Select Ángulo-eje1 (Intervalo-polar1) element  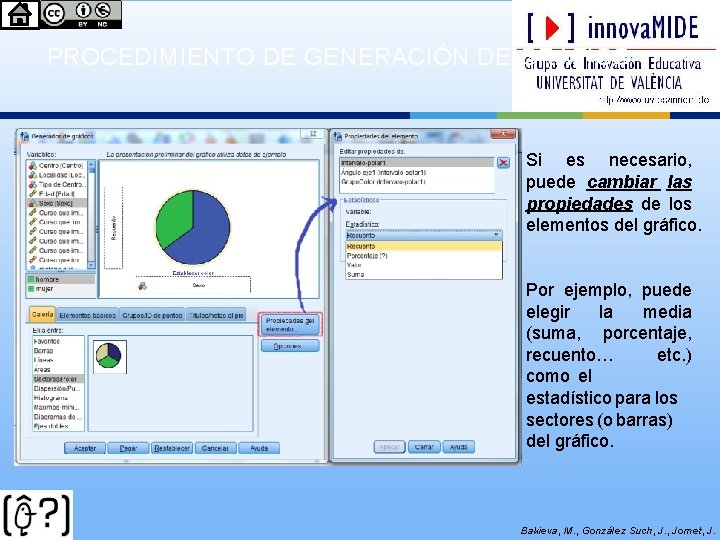417,173
